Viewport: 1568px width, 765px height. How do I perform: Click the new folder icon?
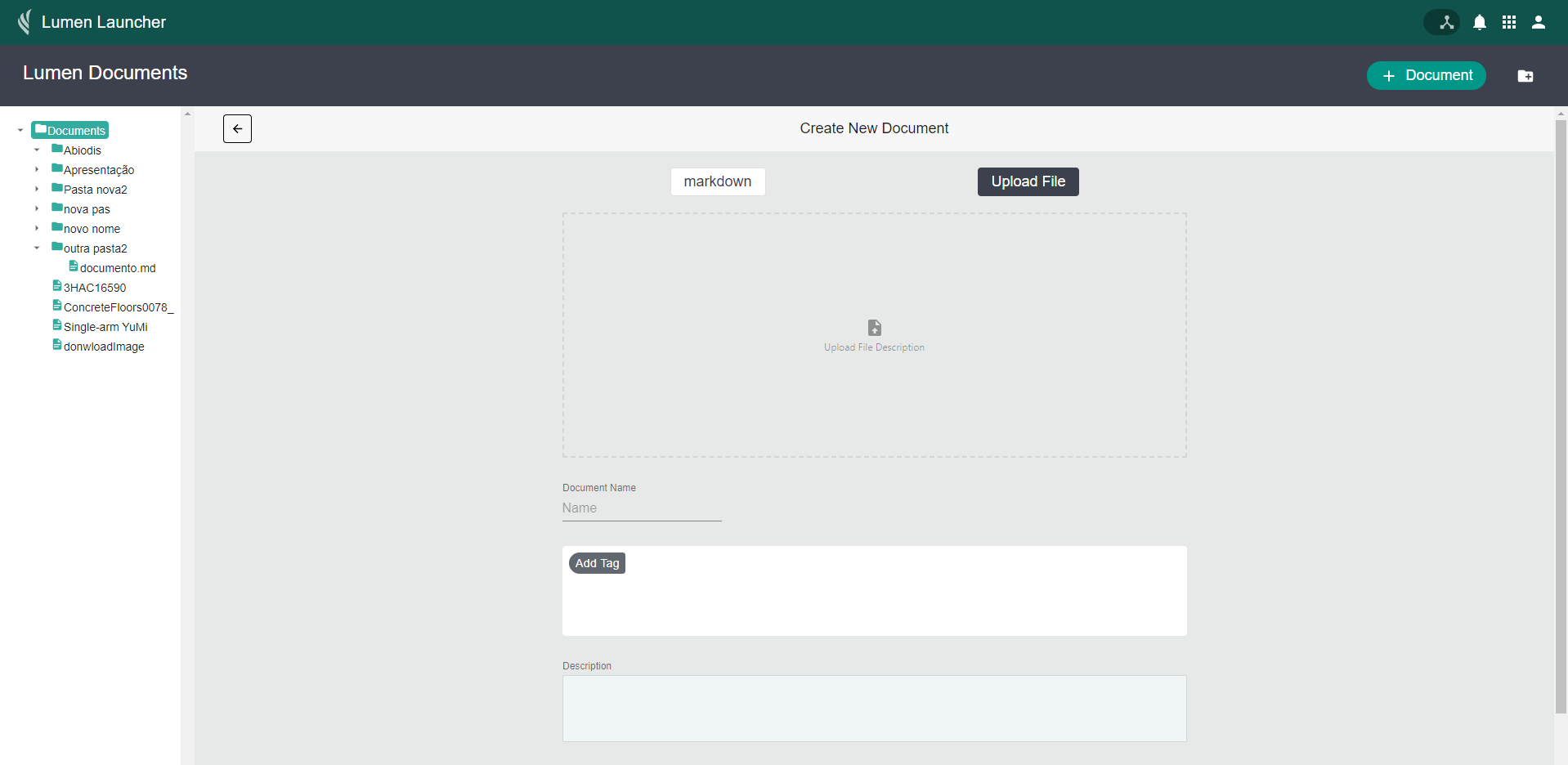pyautogui.click(x=1525, y=76)
